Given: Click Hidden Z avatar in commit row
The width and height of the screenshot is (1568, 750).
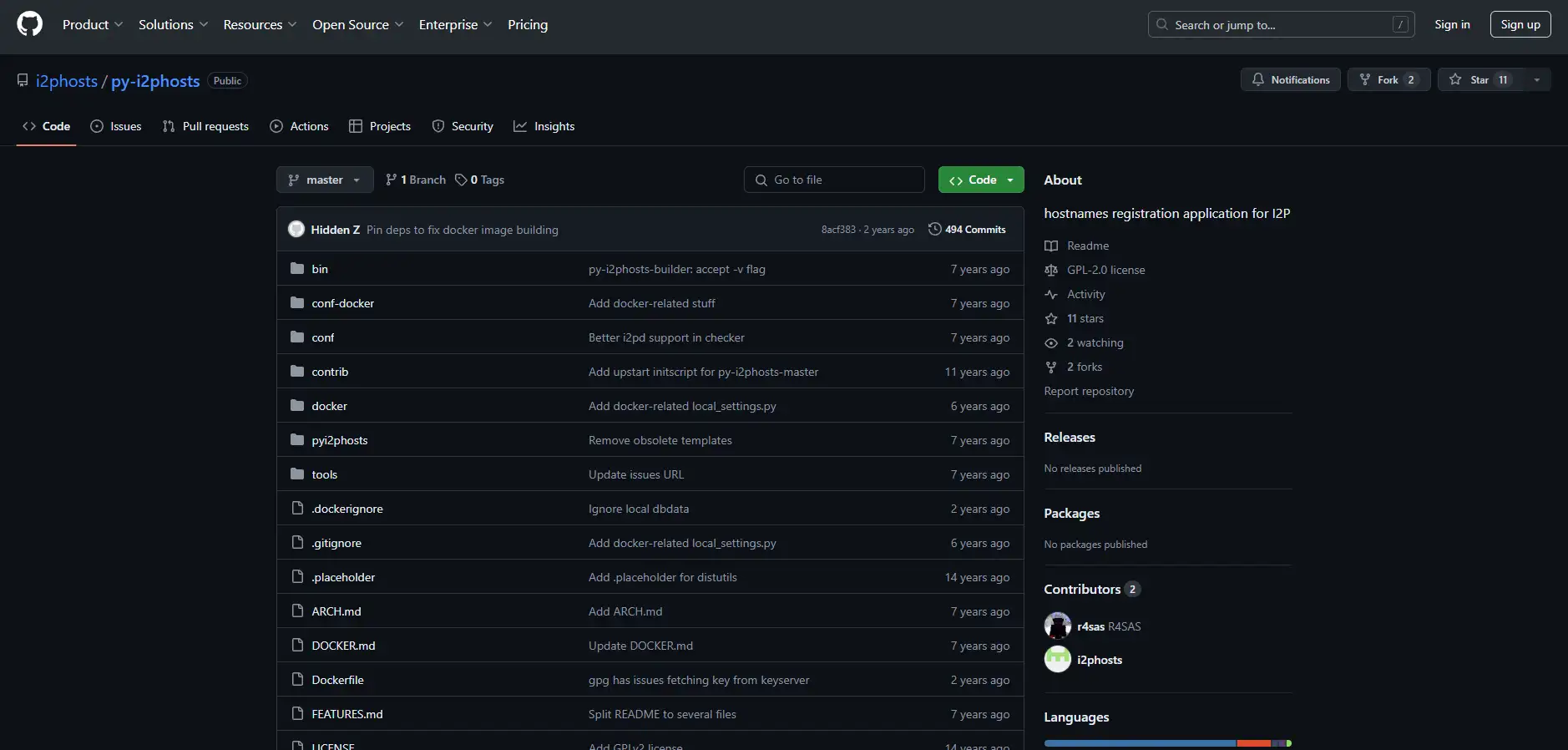Looking at the screenshot, I should pyautogui.click(x=296, y=229).
